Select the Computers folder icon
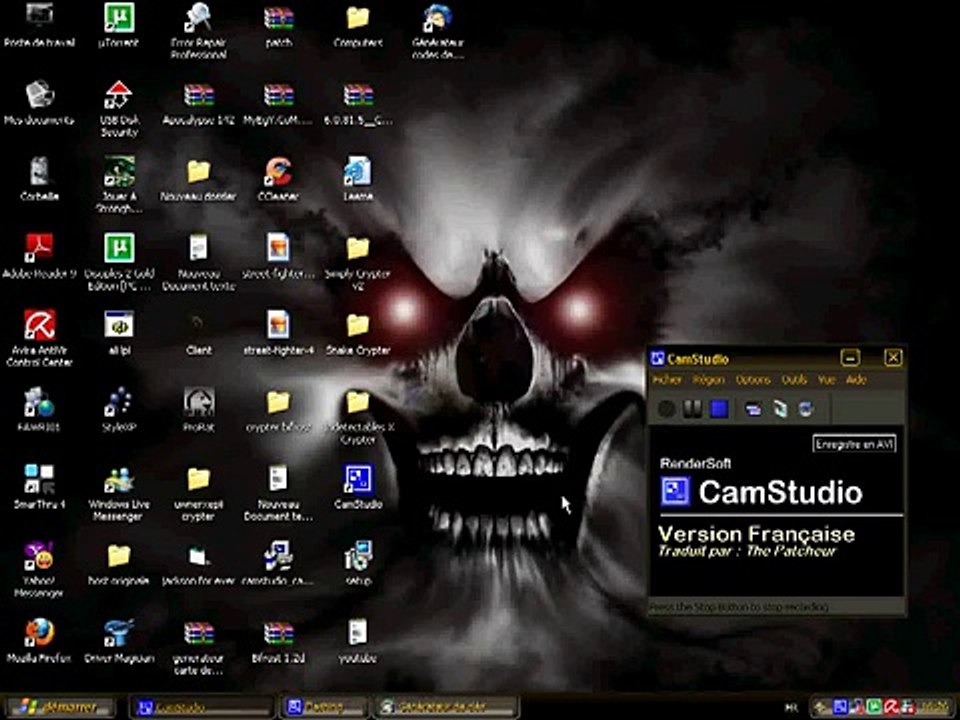This screenshot has height=720, width=960. 358,24
